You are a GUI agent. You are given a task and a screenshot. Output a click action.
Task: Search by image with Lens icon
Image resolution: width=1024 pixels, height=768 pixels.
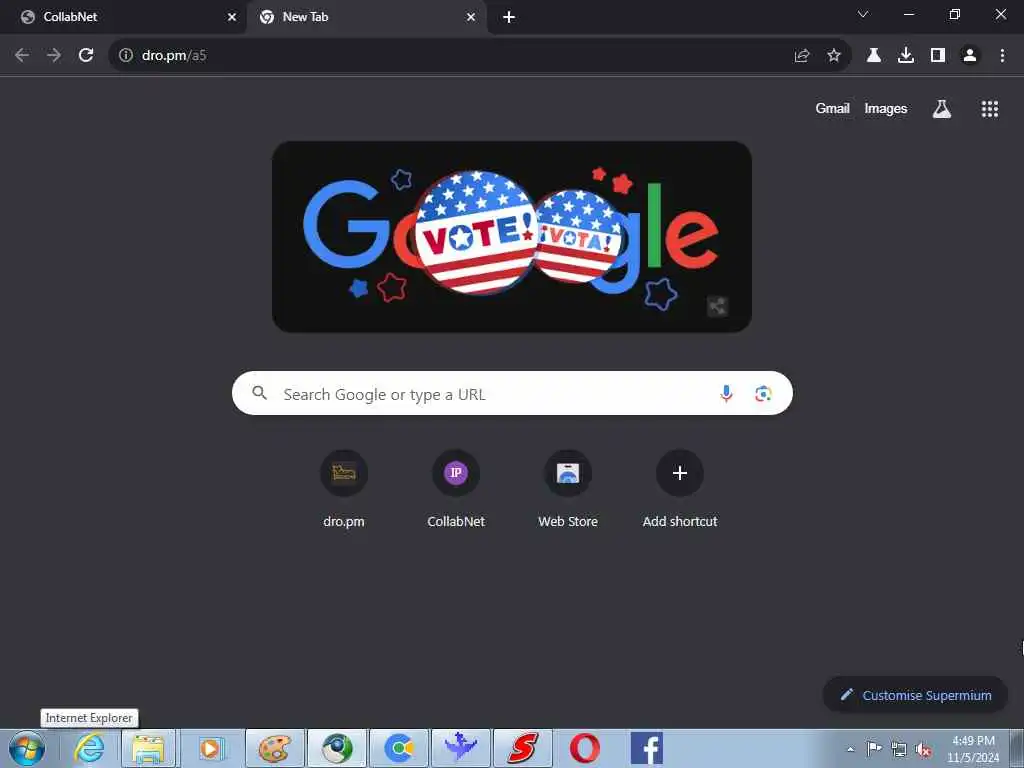tap(763, 393)
